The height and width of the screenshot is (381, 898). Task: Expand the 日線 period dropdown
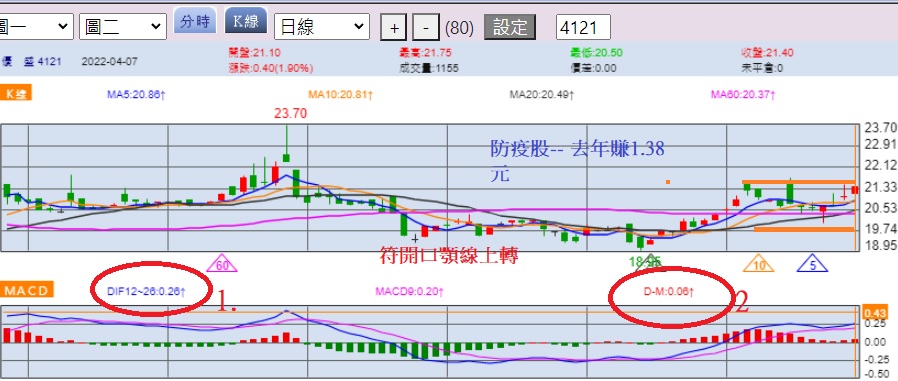pyautogui.click(x=322, y=26)
